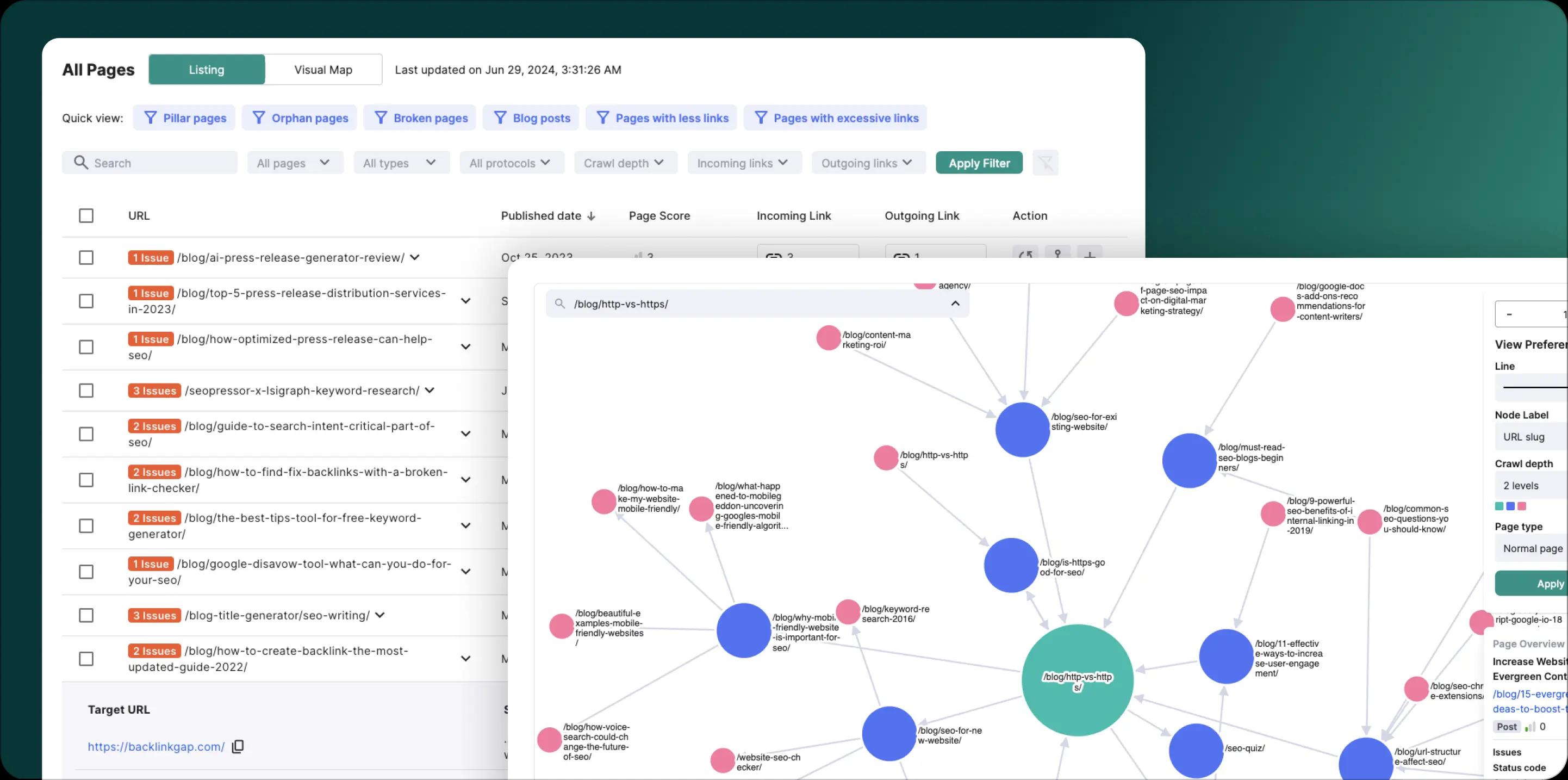Click the visual map search magnifier icon
1568x780 pixels.
[560, 303]
